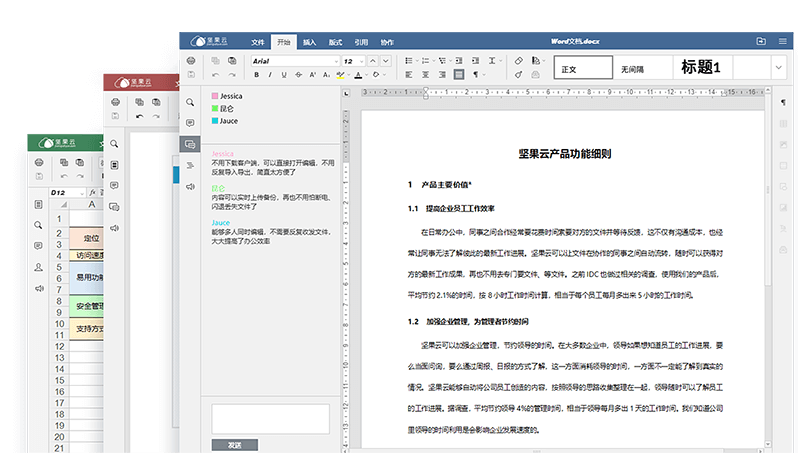Click the undo arrow in Word toolbar

[x=215, y=75]
